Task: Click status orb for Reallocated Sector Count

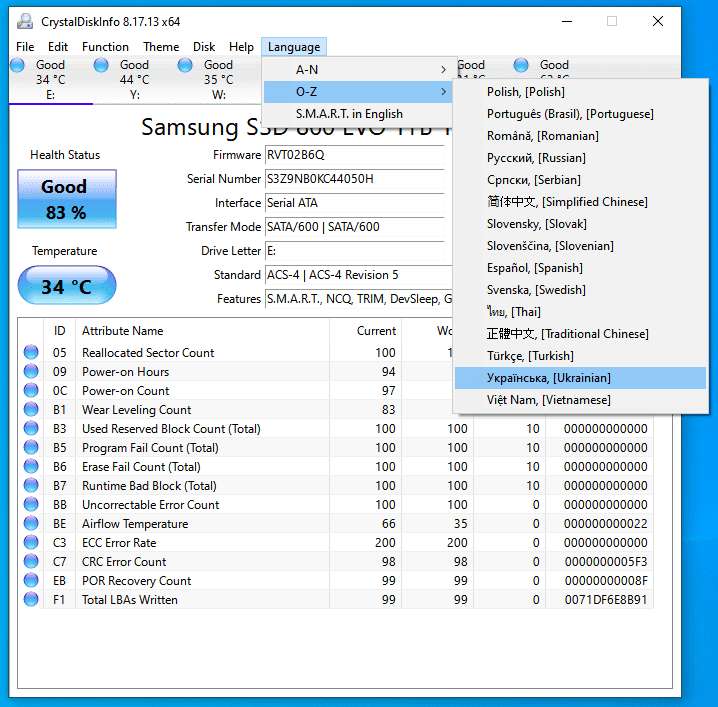Action: pyautogui.click(x=31, y=352)
